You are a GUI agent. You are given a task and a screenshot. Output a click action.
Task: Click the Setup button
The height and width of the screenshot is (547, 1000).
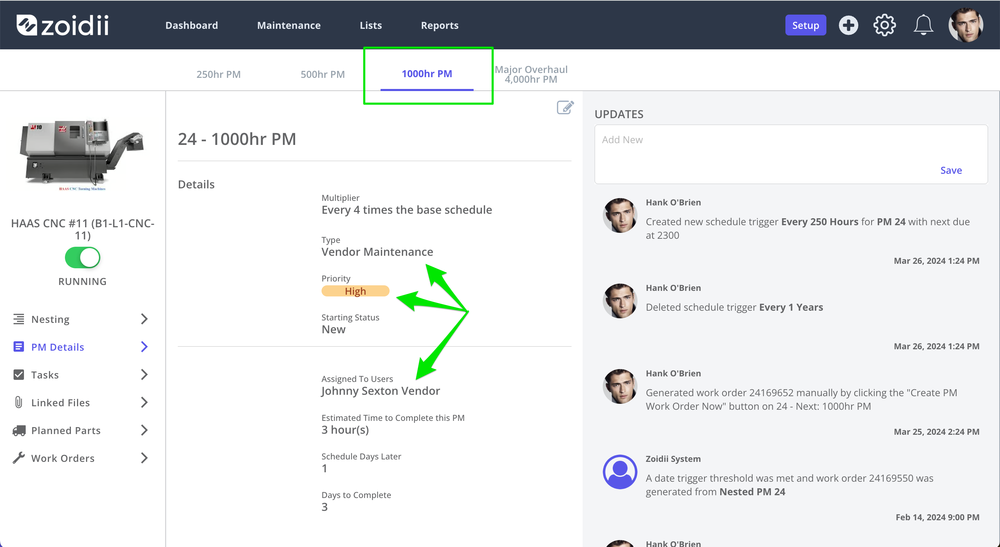pyautogui.click(x=805, y=26)
